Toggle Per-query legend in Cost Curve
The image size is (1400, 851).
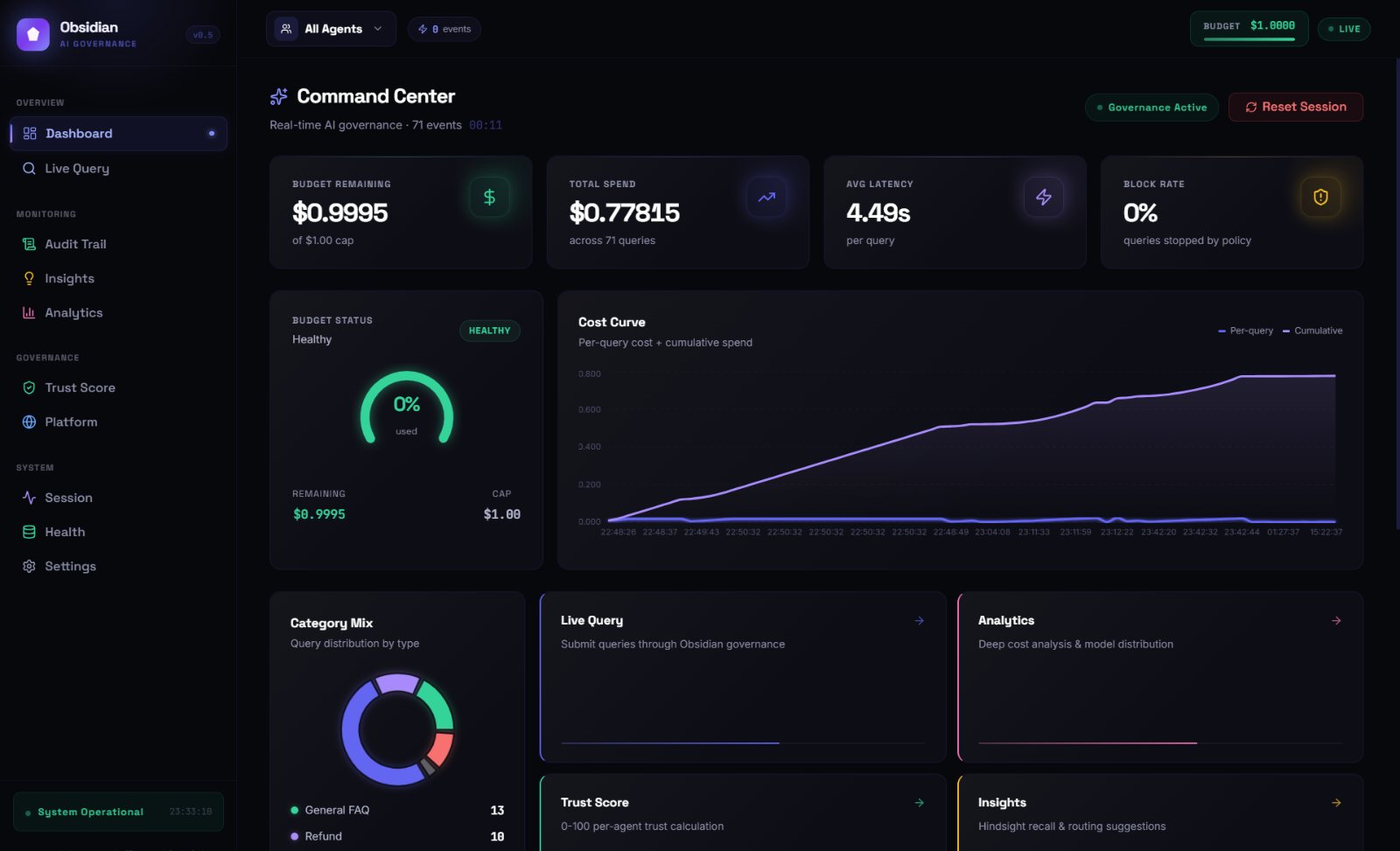click(1246, 331)
